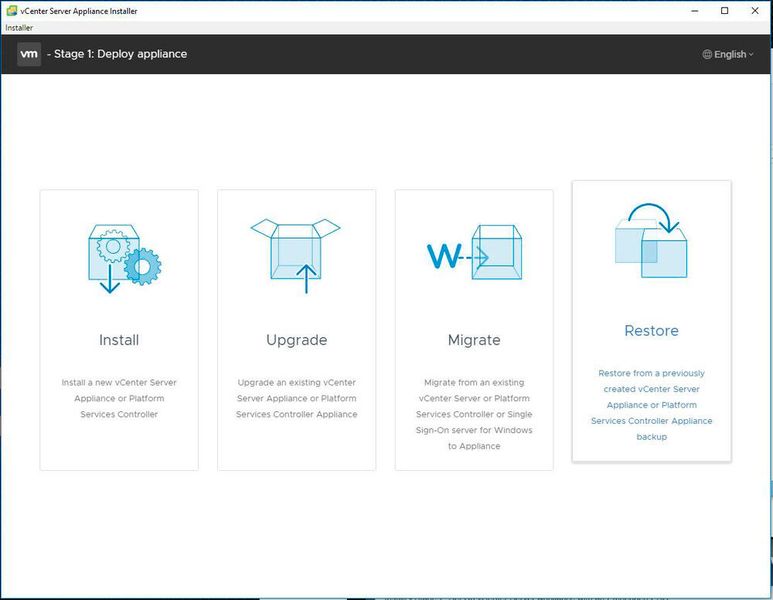Click 'Restore from a previously' description

pyautogui.click(x=651, y=405)
